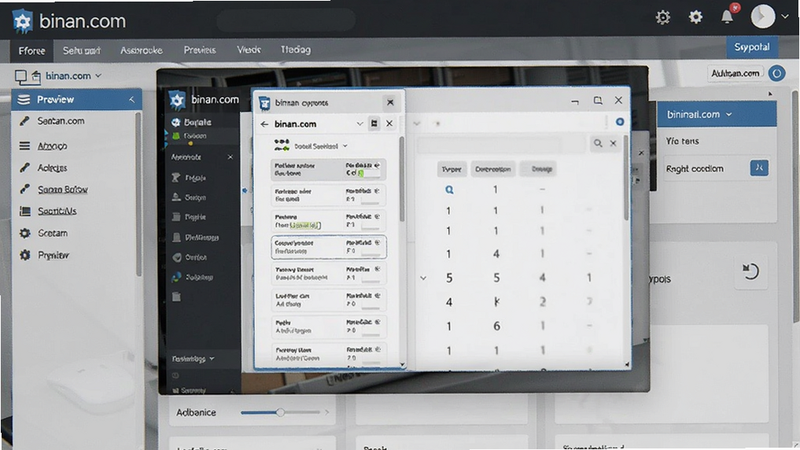Click the cell showing 6 in the table
Viewport: 800px width, 450px height.
click(496, 326)
